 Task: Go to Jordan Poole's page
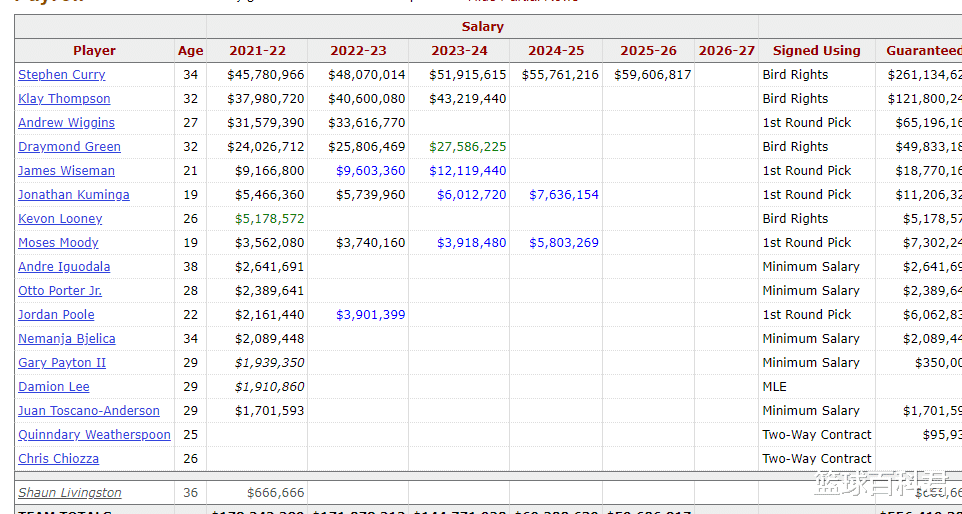(56, 315)
